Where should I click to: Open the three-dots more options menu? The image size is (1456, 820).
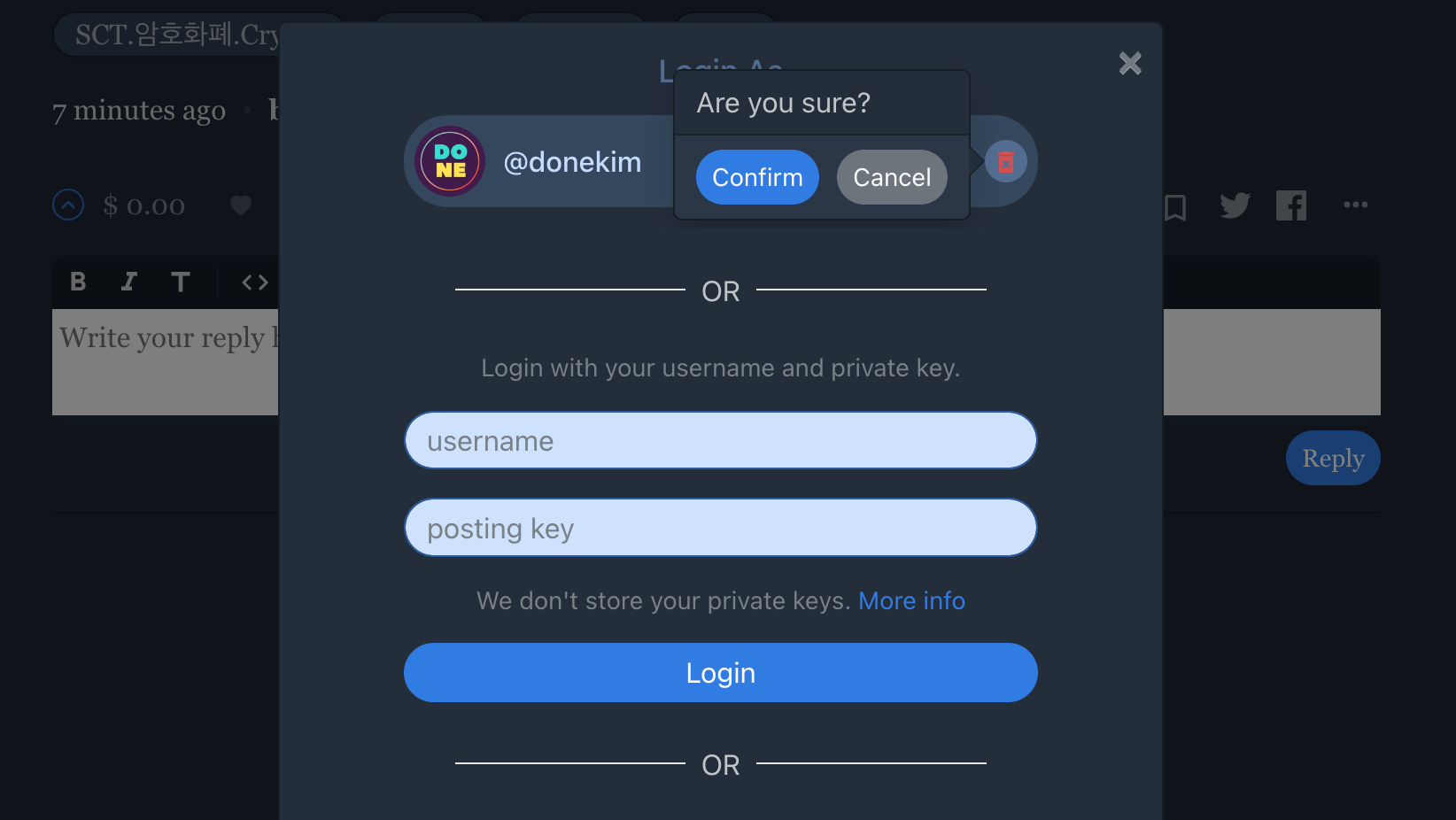[x=1355, y=205]
